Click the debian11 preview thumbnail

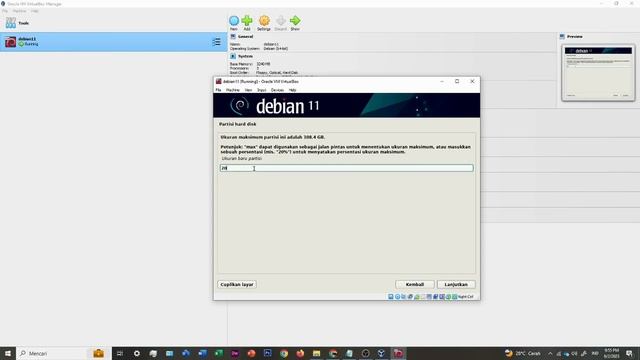click(598, 73)
